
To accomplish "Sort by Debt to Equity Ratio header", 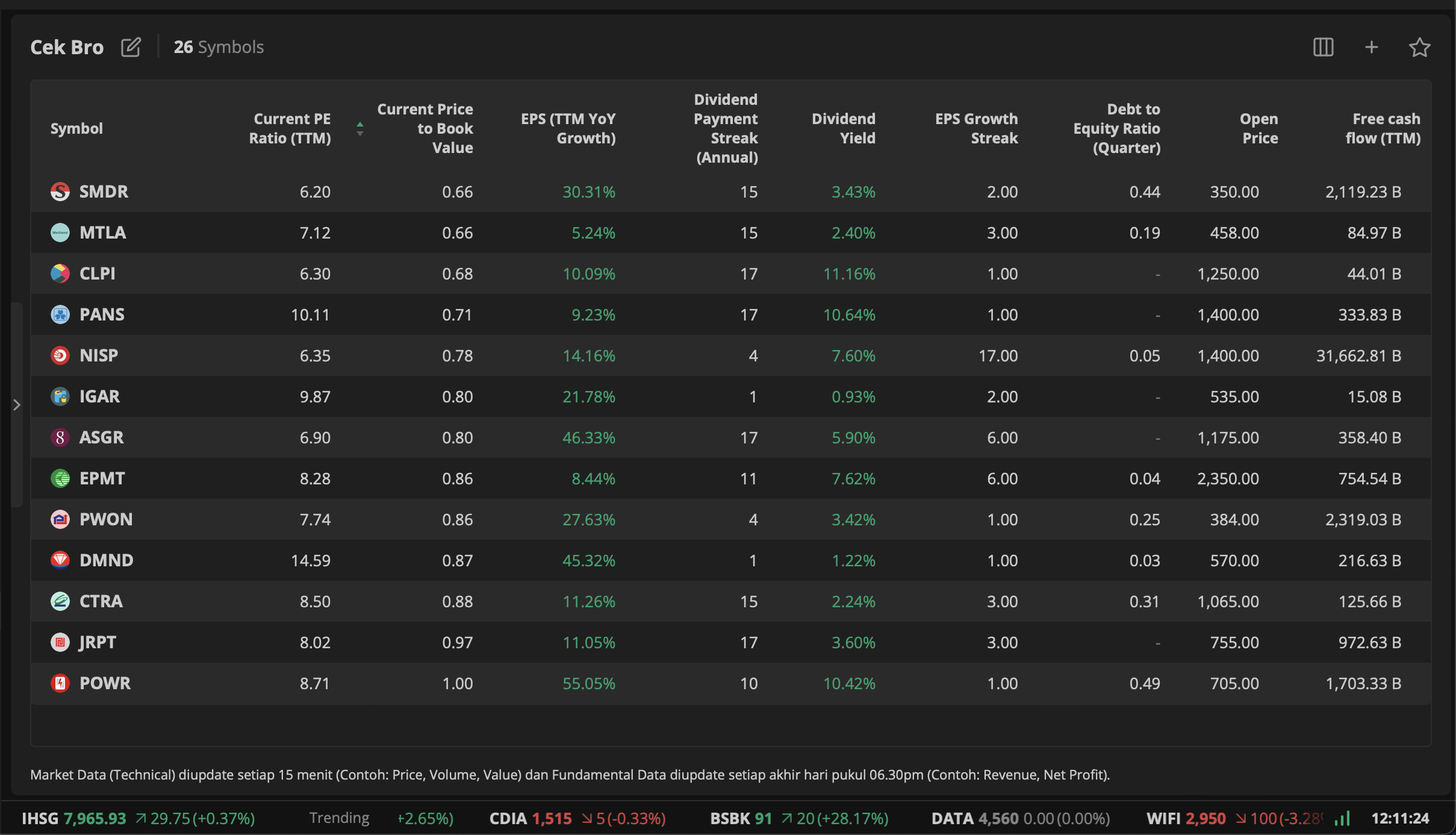I will [x=1116, y=128].
